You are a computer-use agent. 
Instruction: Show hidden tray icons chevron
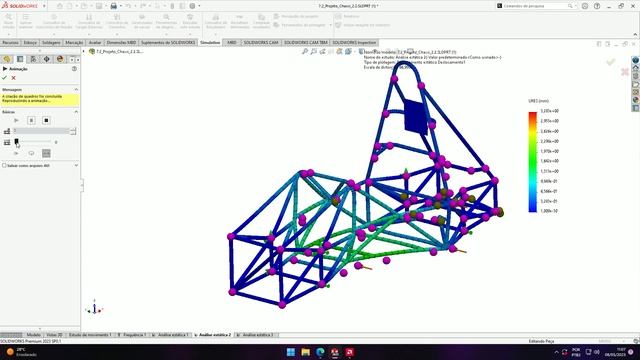point(556,352)
